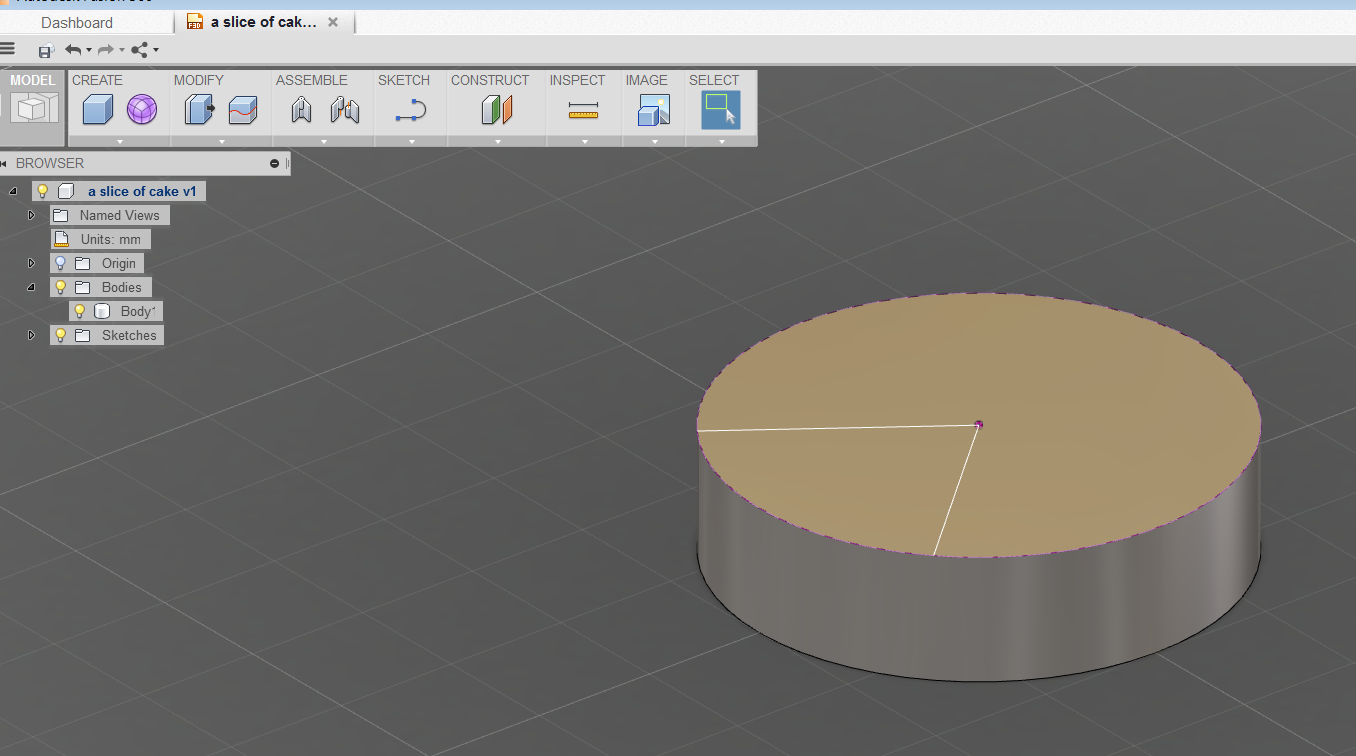Select the Box tool under CREATE
Image resolution: width=1356 pixels, height=756 pixels.
(97, 109)
